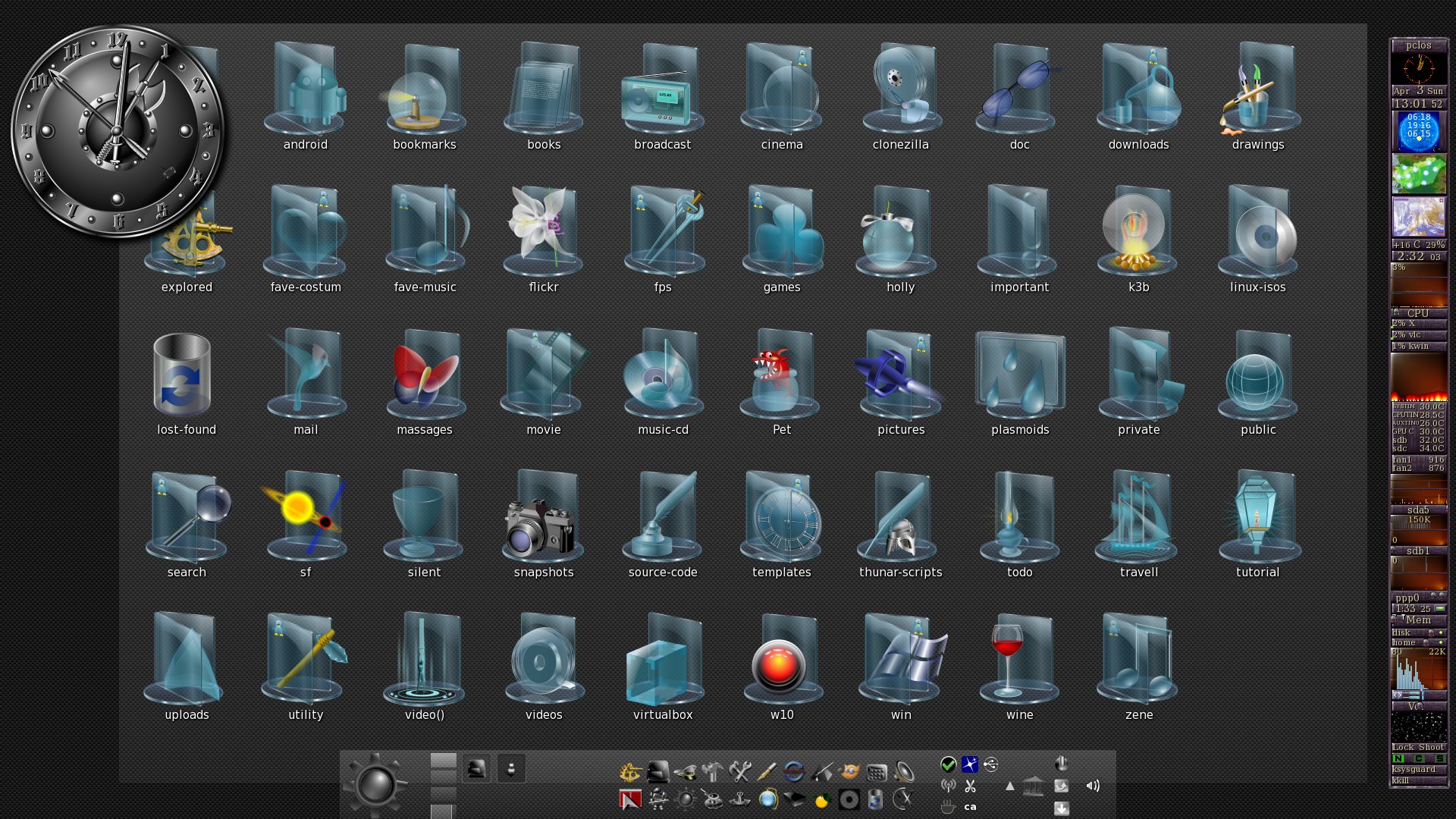Click the crossed wrench and screwdriver launcher
Viewport: 1456px width, 819px height.
(x=739, y=772)
